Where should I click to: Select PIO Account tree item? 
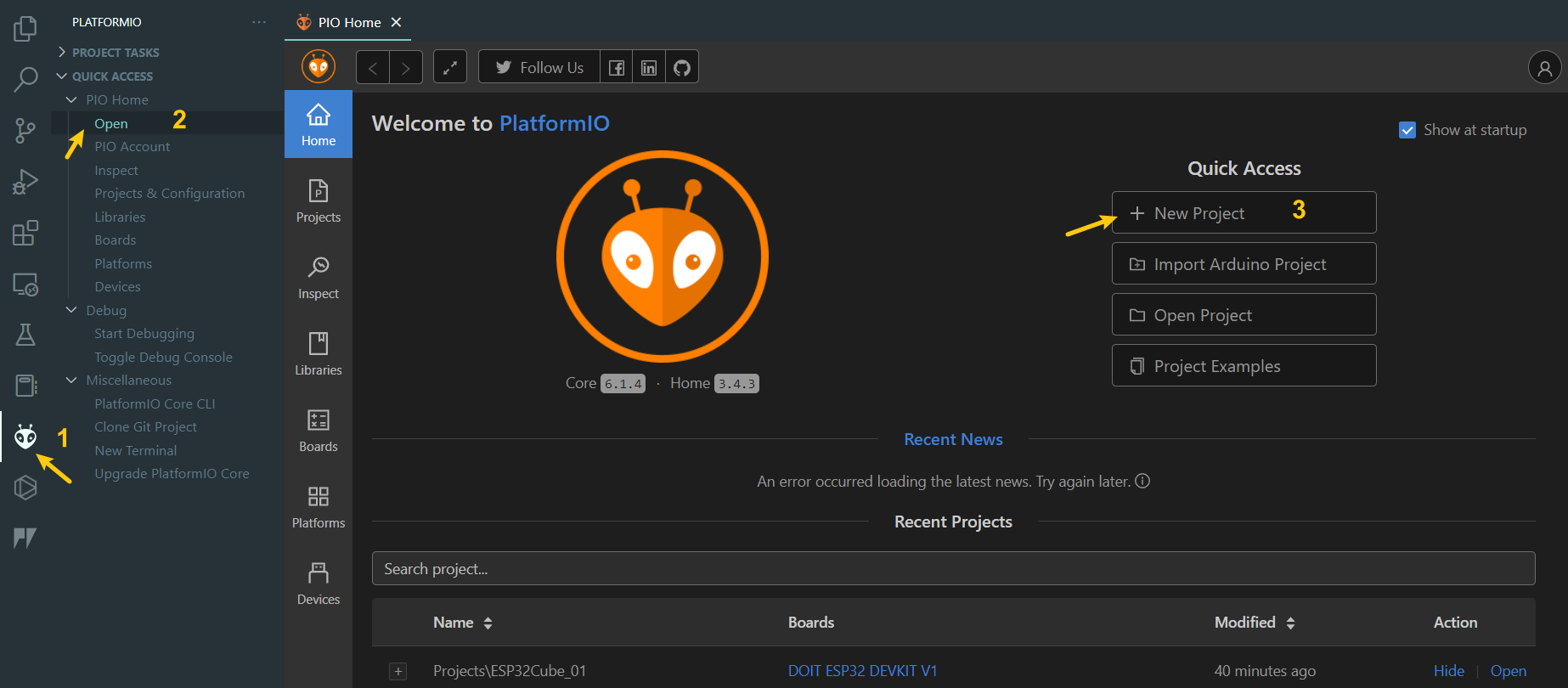click(133, 146)
